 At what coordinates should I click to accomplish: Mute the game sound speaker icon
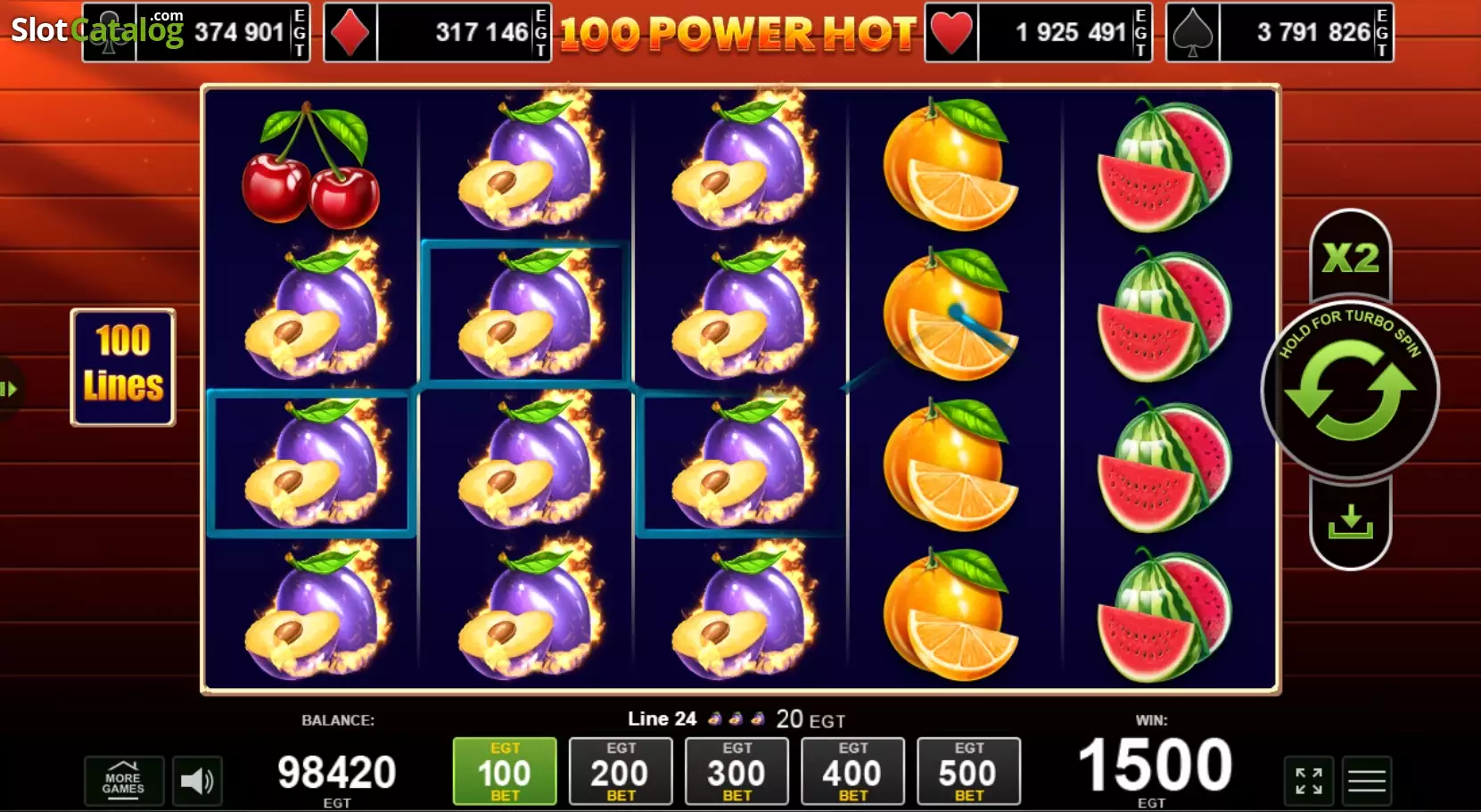[x=197, y=781]
